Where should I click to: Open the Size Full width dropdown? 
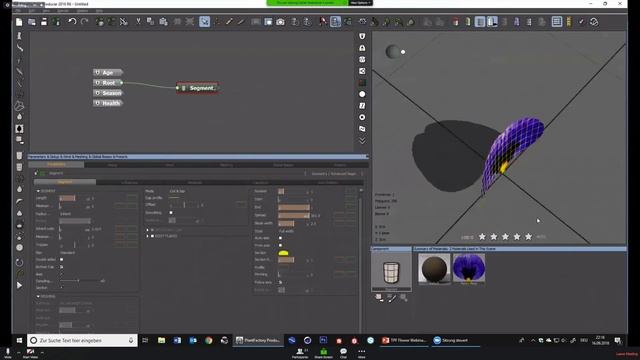(286, 231)
